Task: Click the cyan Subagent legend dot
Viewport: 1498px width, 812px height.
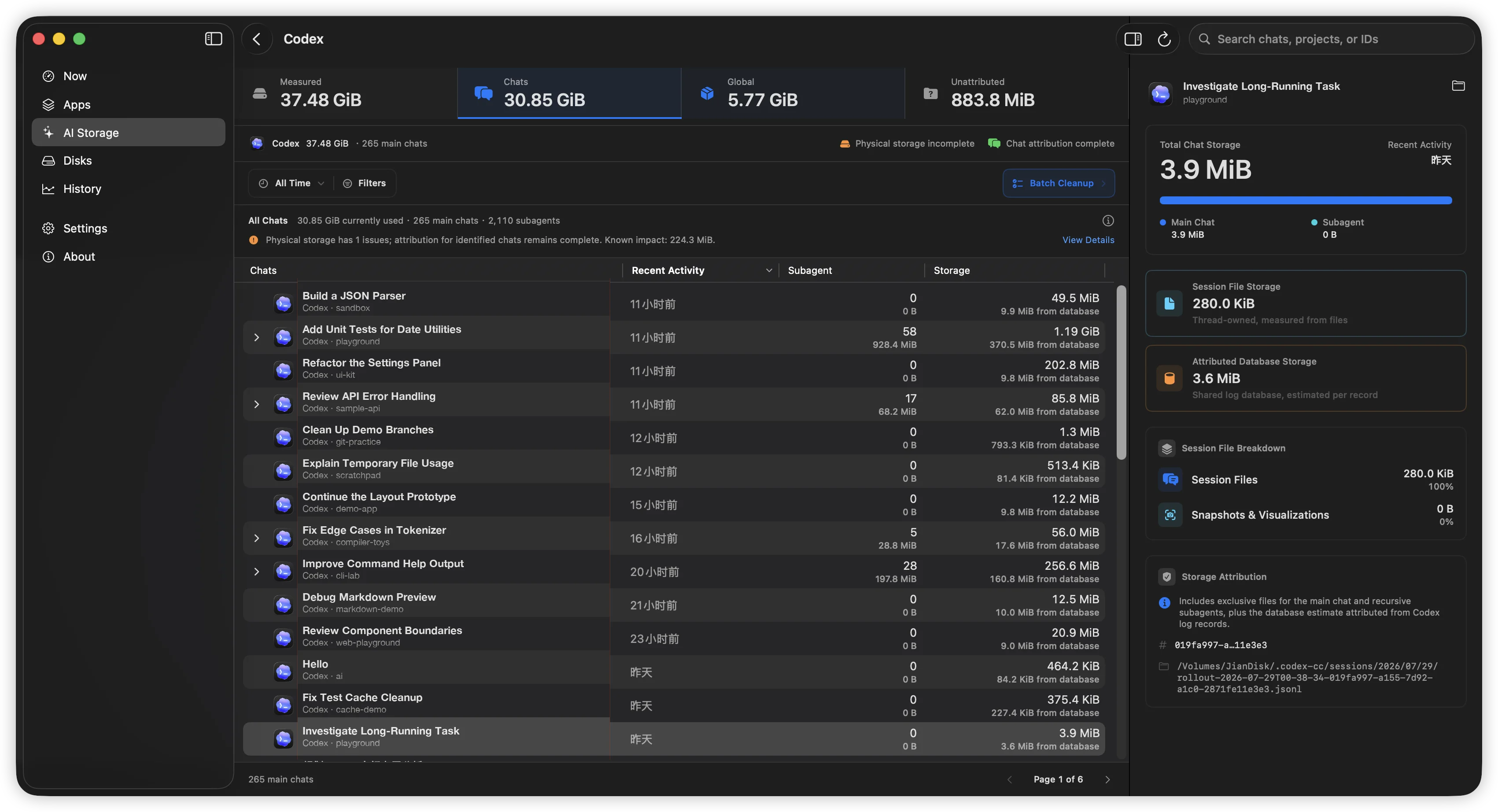Action: (1314, 222)
